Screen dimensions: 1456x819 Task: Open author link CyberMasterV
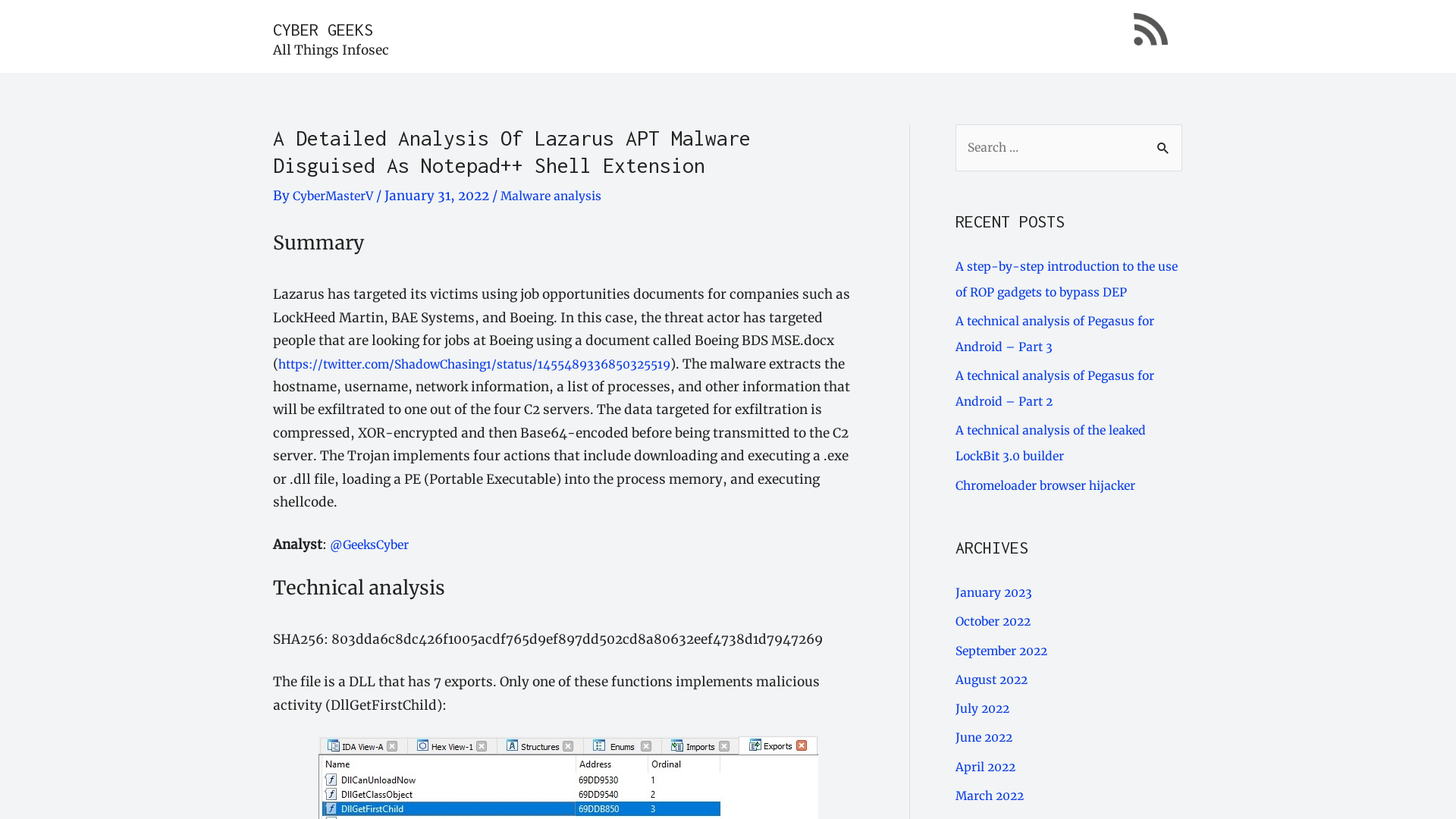333,196
